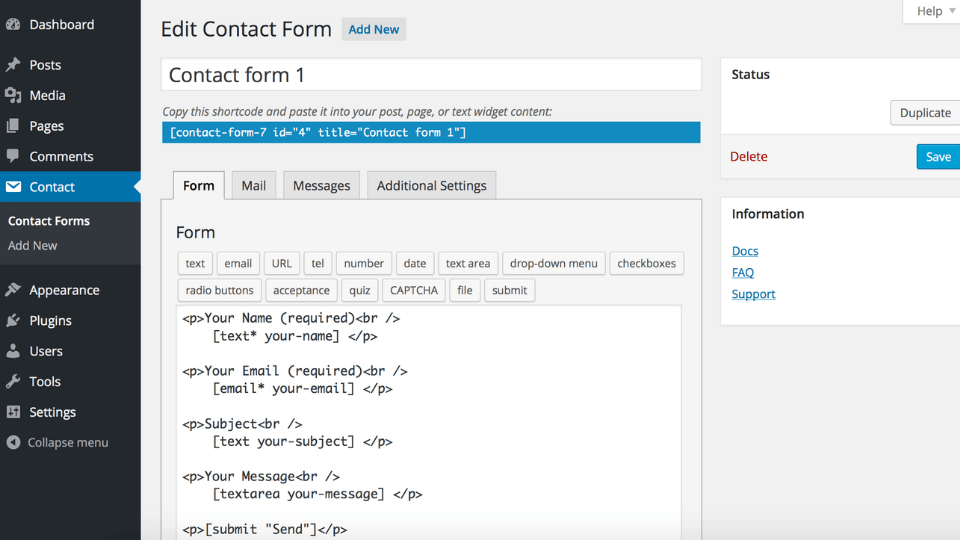The width and height of the screenshot is (960, 540).
Task: Click the Posts pushpin icon
Action: point(13,65)
